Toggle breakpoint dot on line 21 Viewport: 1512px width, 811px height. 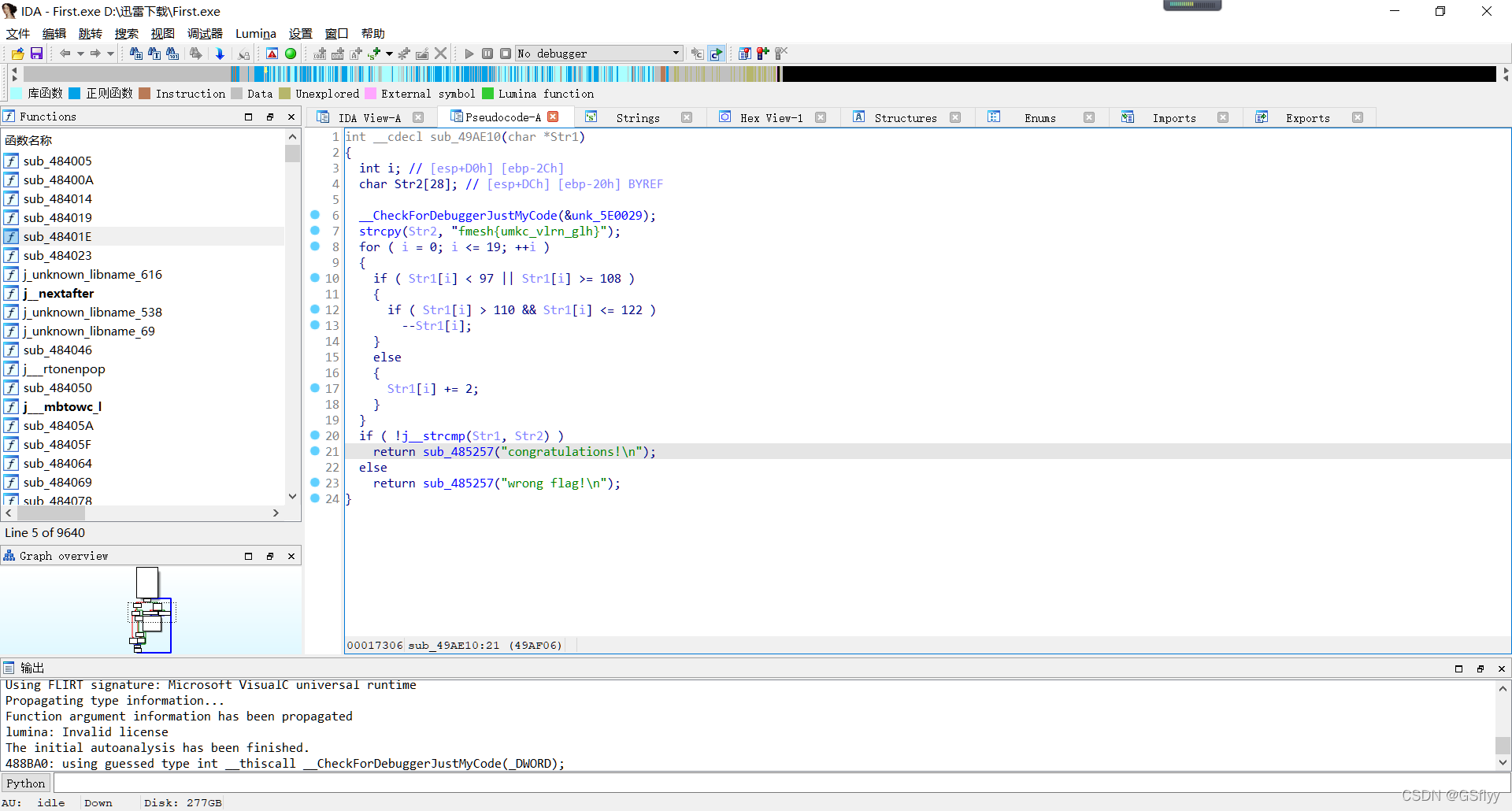[315, 451]
